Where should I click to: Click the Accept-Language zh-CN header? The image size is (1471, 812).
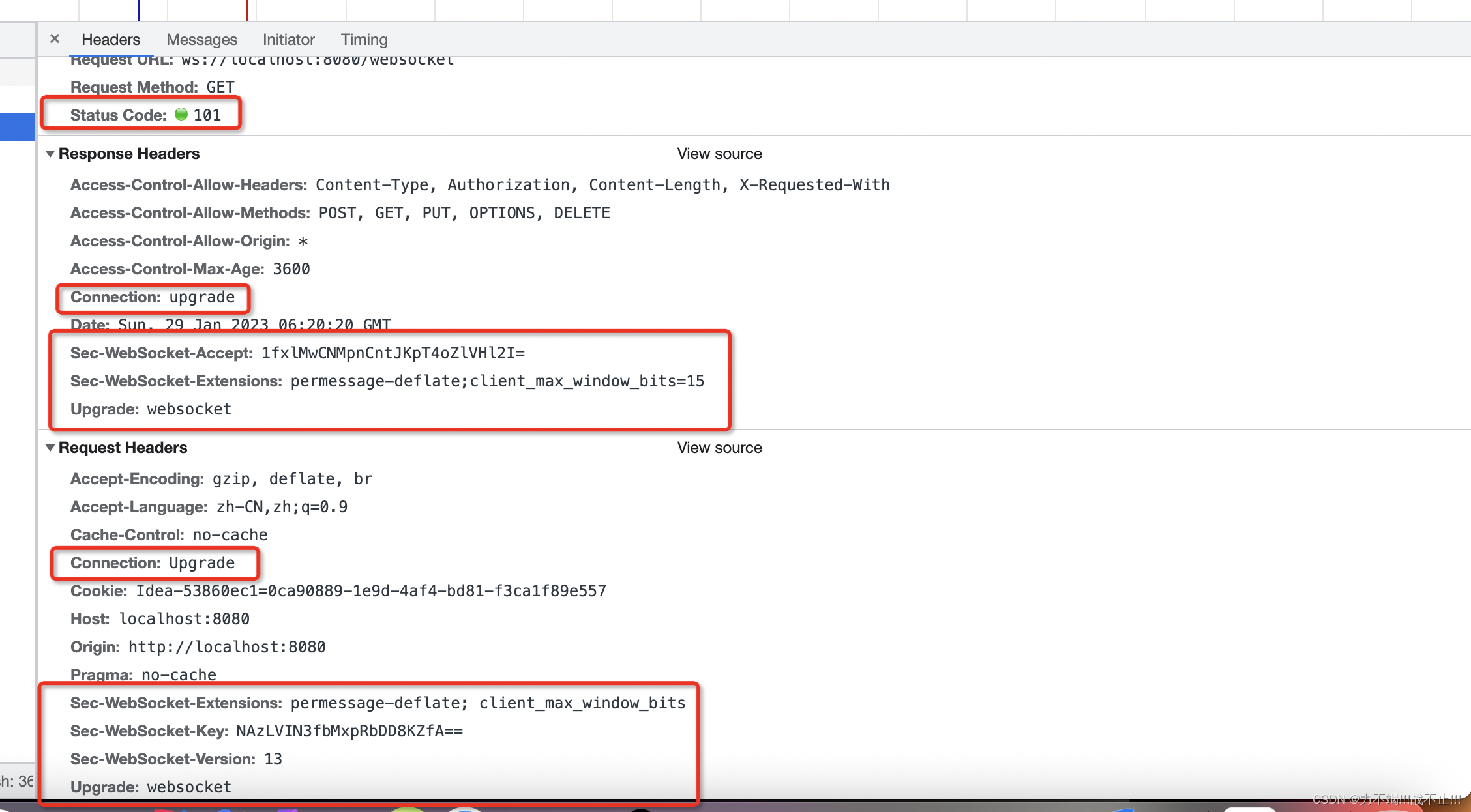pyautogui.click(x=209, y=507)
